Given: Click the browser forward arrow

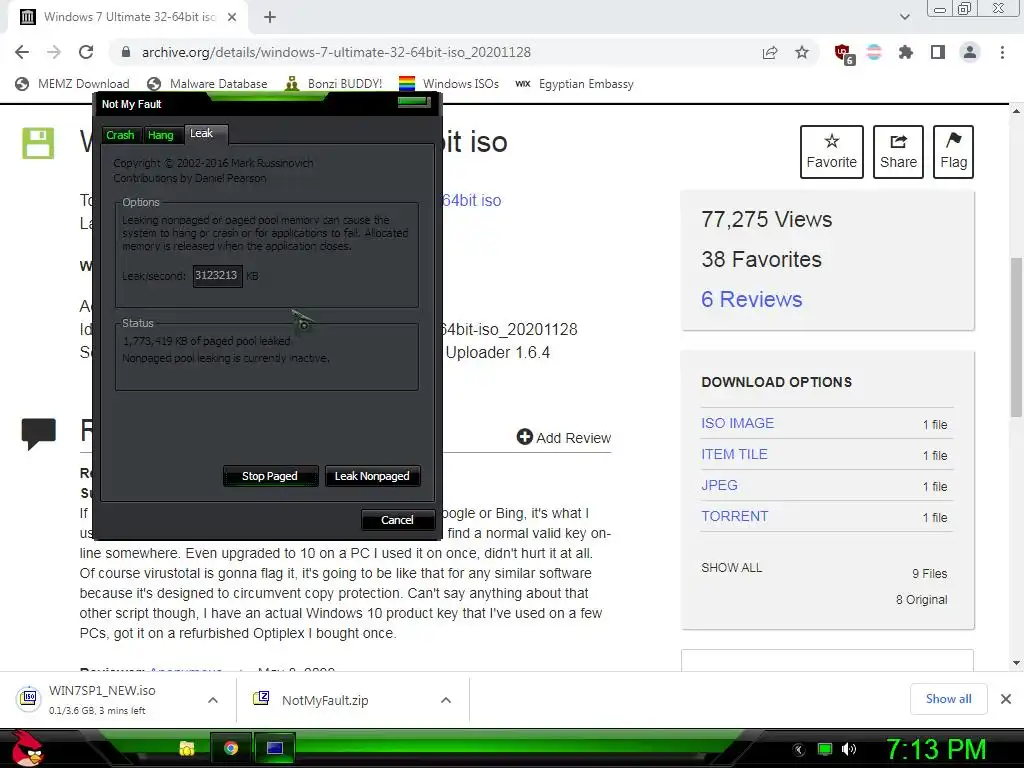Looking at the screenshot, I should click(54, 52).
